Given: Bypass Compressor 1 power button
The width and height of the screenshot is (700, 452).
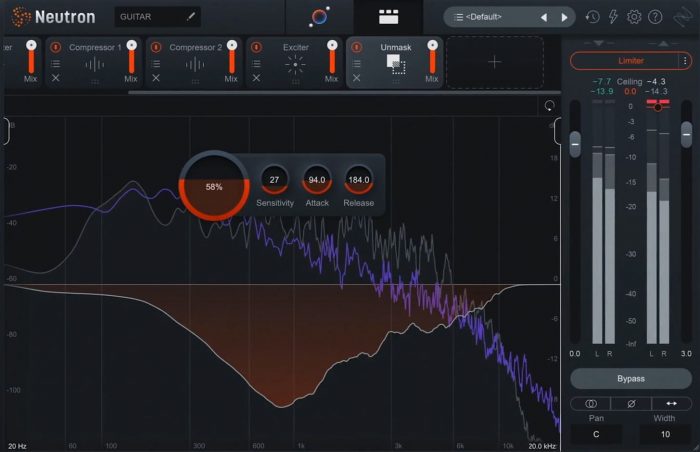Looking at the screenshot, I should click(x=55, y=47).
